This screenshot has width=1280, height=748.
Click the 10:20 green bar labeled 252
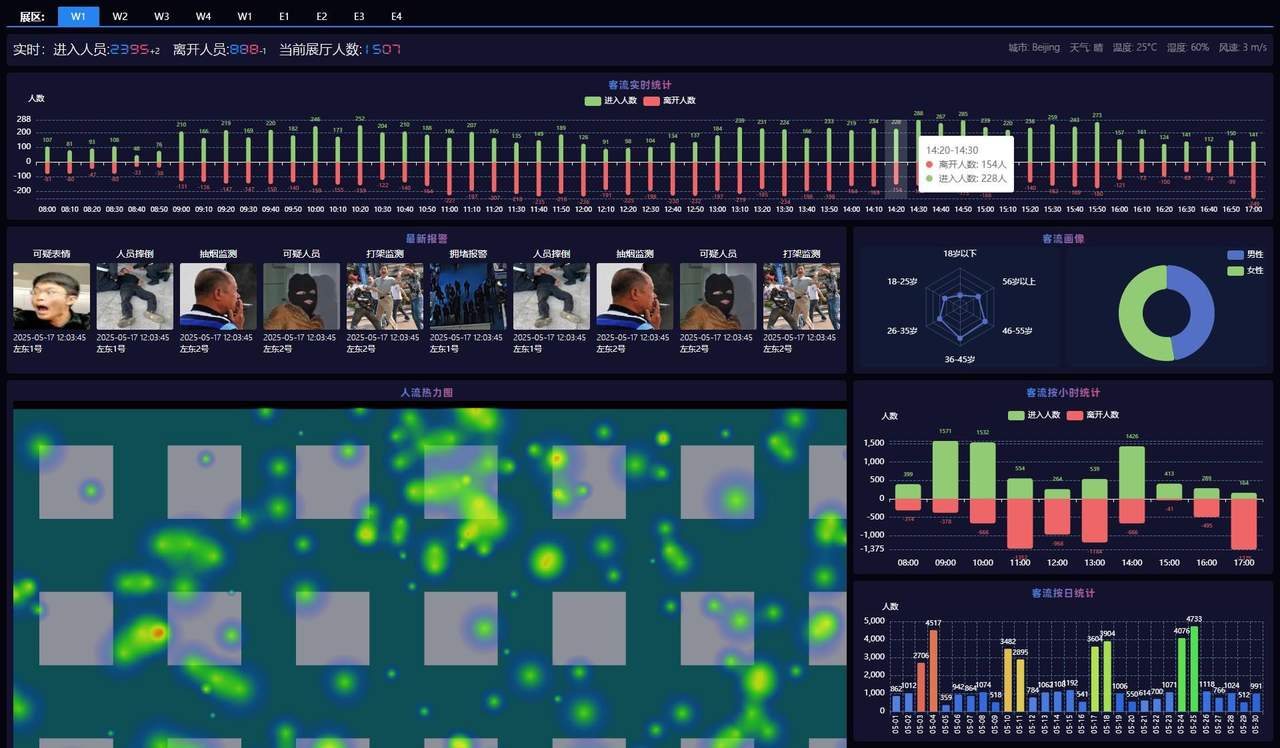tap(360, 142)
